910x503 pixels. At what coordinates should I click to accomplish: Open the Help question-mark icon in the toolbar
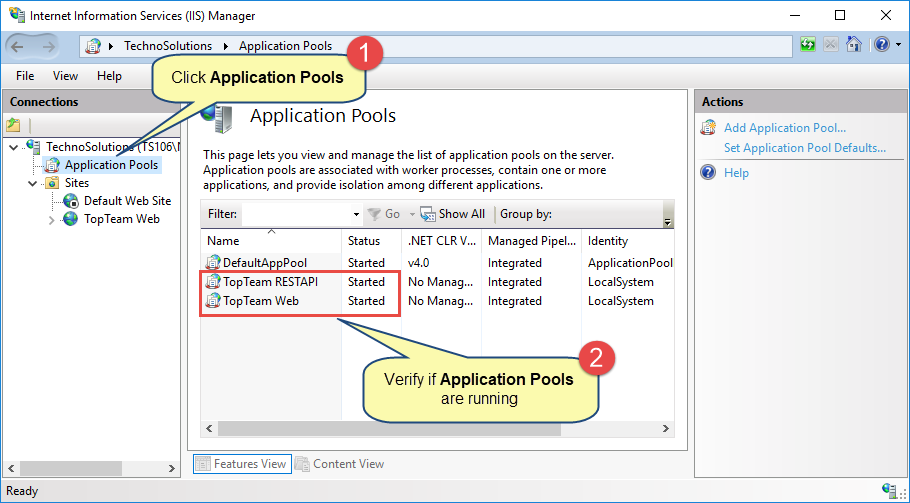[x=882, y=45]
